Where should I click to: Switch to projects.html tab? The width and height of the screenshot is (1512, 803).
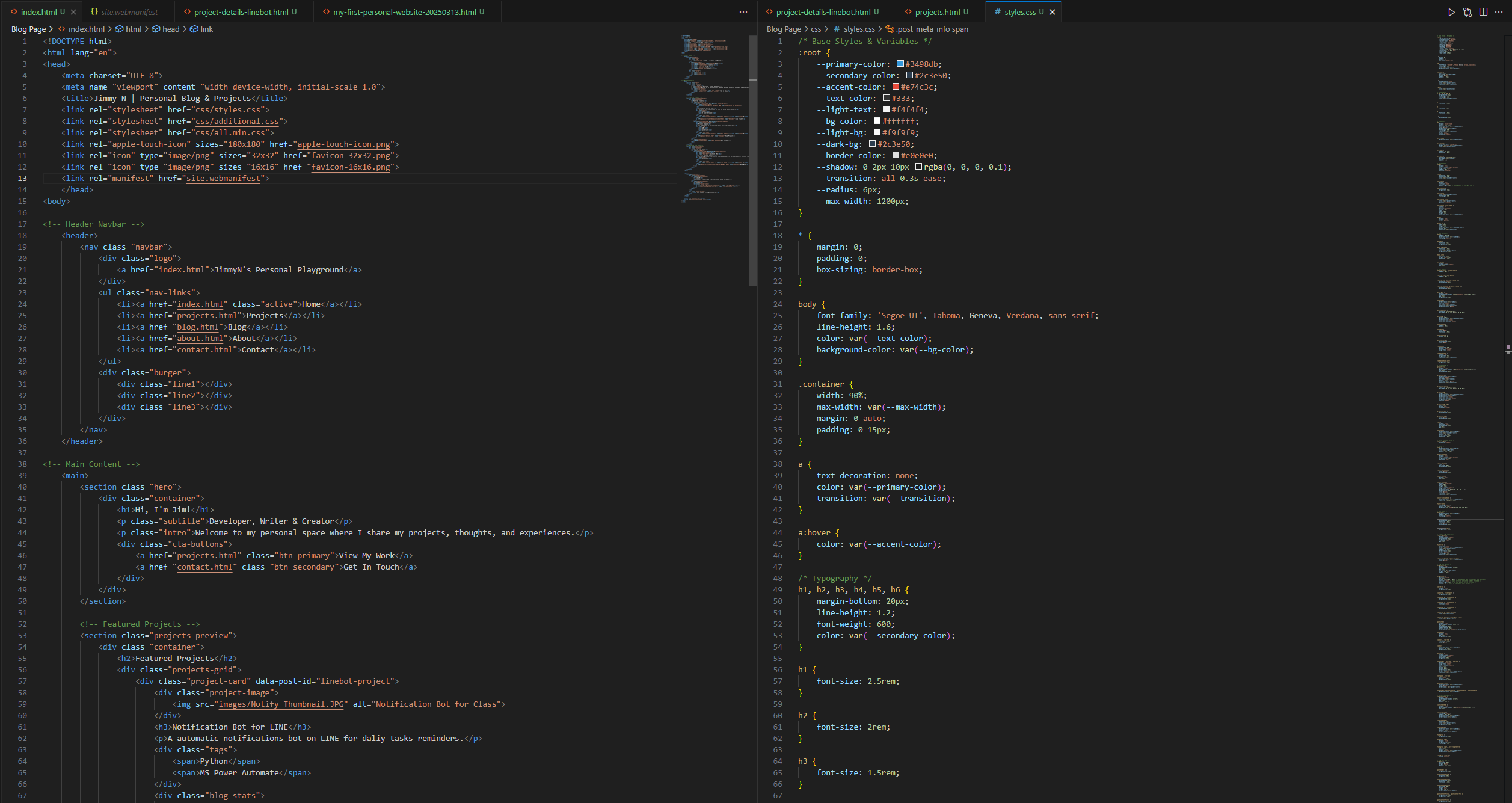937,12
